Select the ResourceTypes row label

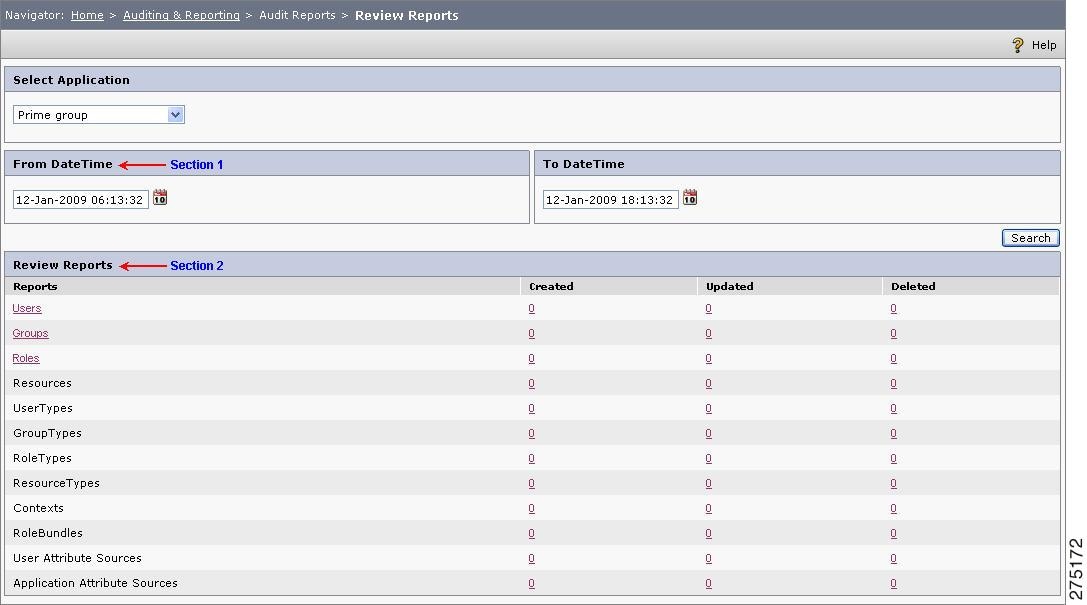[x=56, y=483]
